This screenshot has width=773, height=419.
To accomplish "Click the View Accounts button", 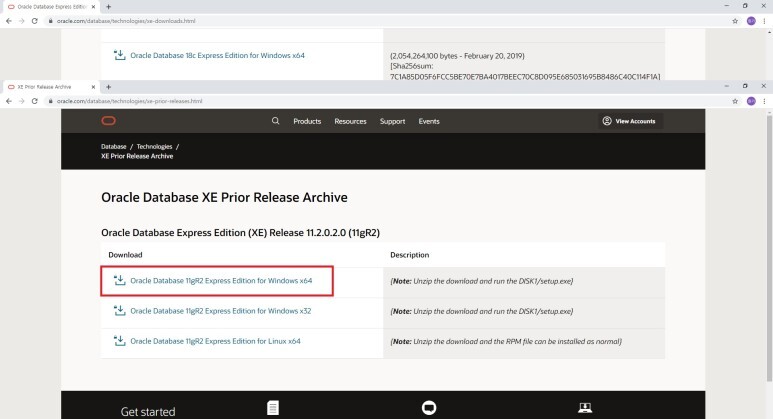I will coord(630,121).
